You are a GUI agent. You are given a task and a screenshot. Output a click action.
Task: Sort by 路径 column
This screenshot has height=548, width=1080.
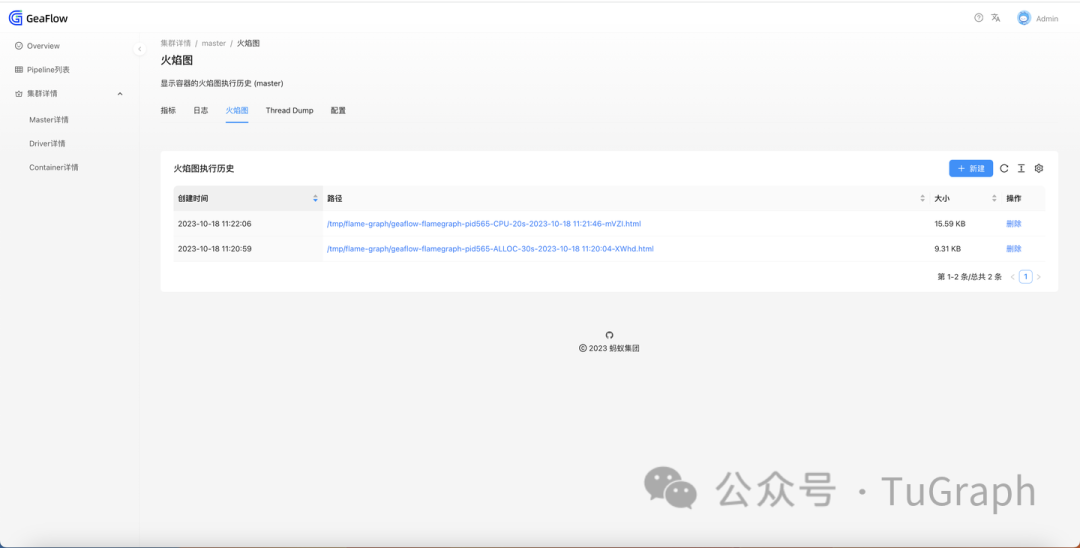[x=922, y=198]
